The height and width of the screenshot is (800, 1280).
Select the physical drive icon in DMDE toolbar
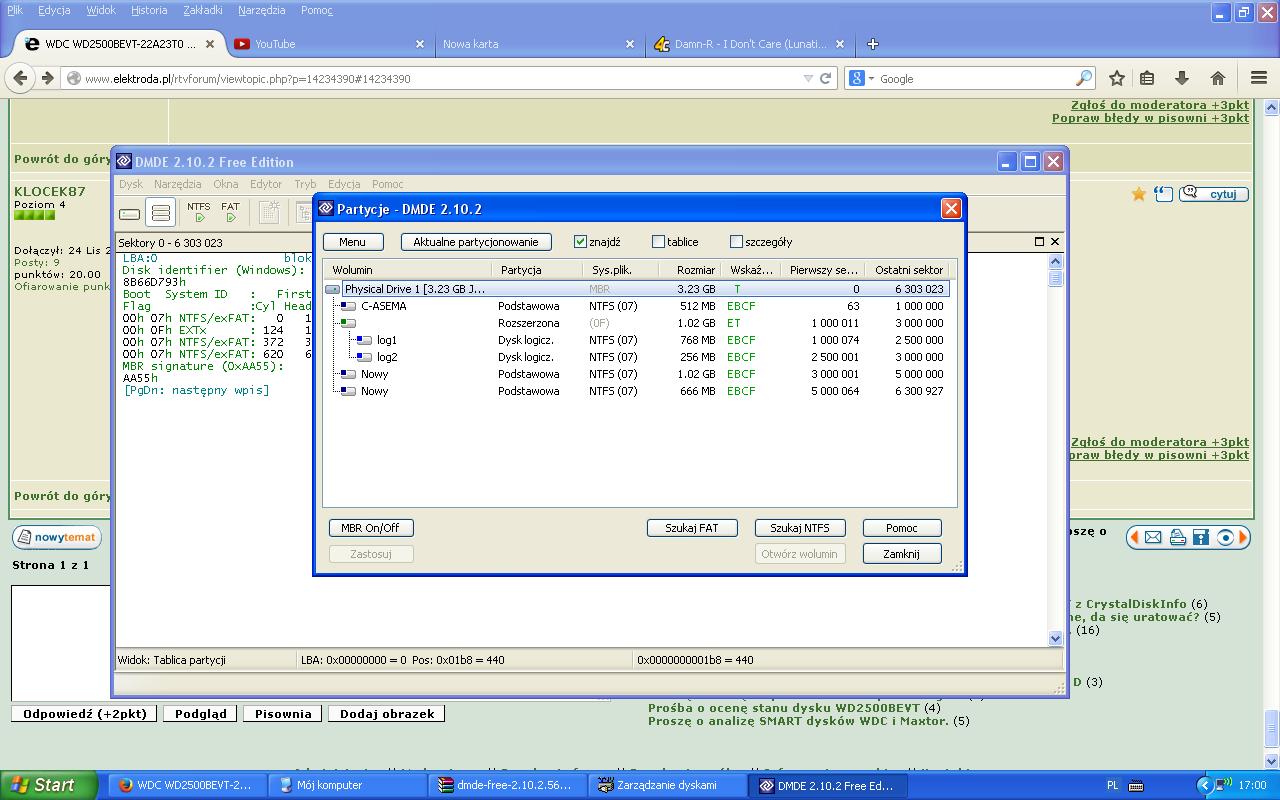click(x=129, y=213)
